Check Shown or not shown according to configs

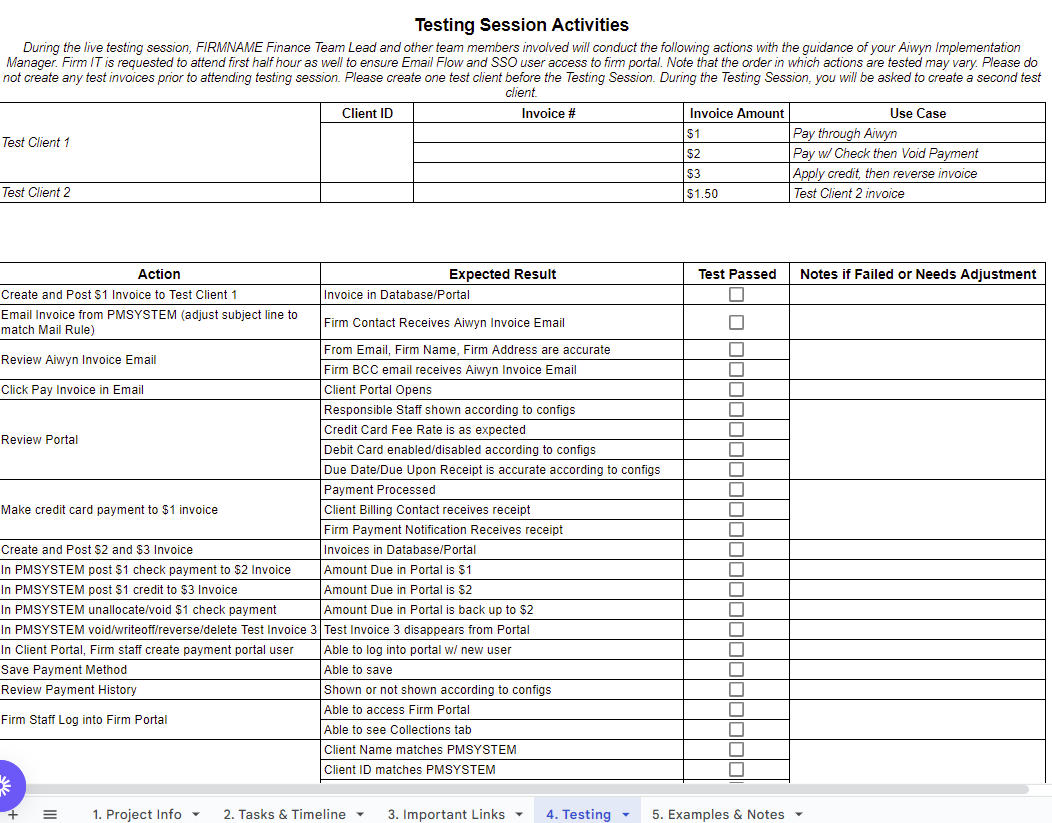(x=736, y=690)
